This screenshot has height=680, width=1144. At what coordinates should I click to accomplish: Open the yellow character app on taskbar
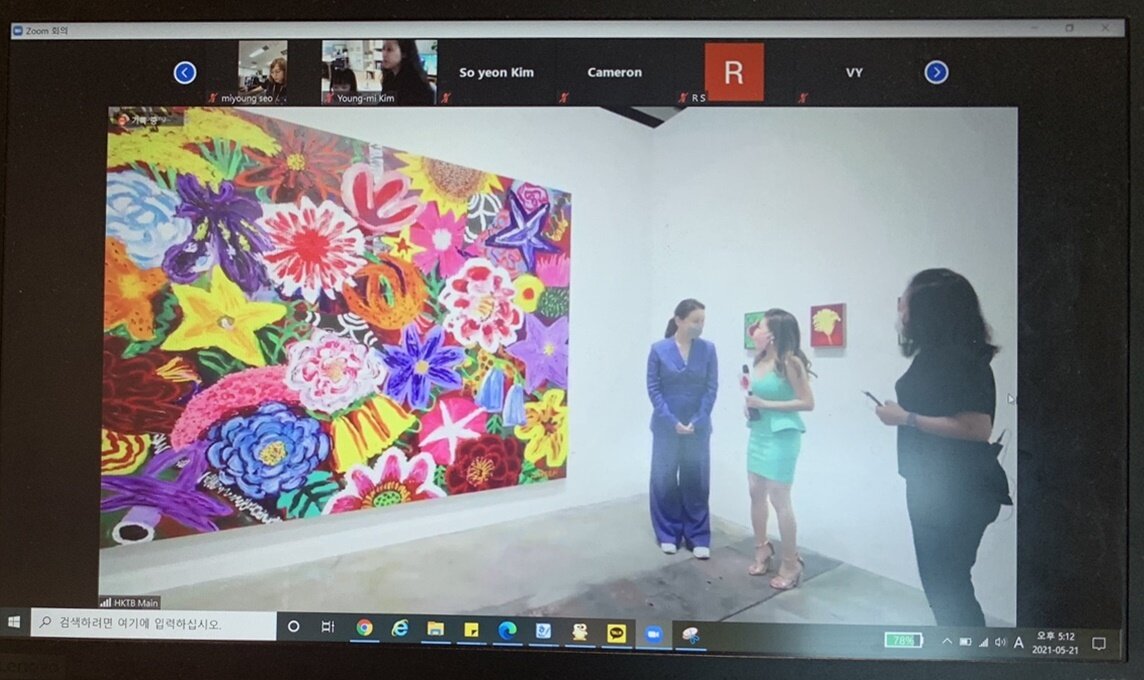tap(579, 632)
